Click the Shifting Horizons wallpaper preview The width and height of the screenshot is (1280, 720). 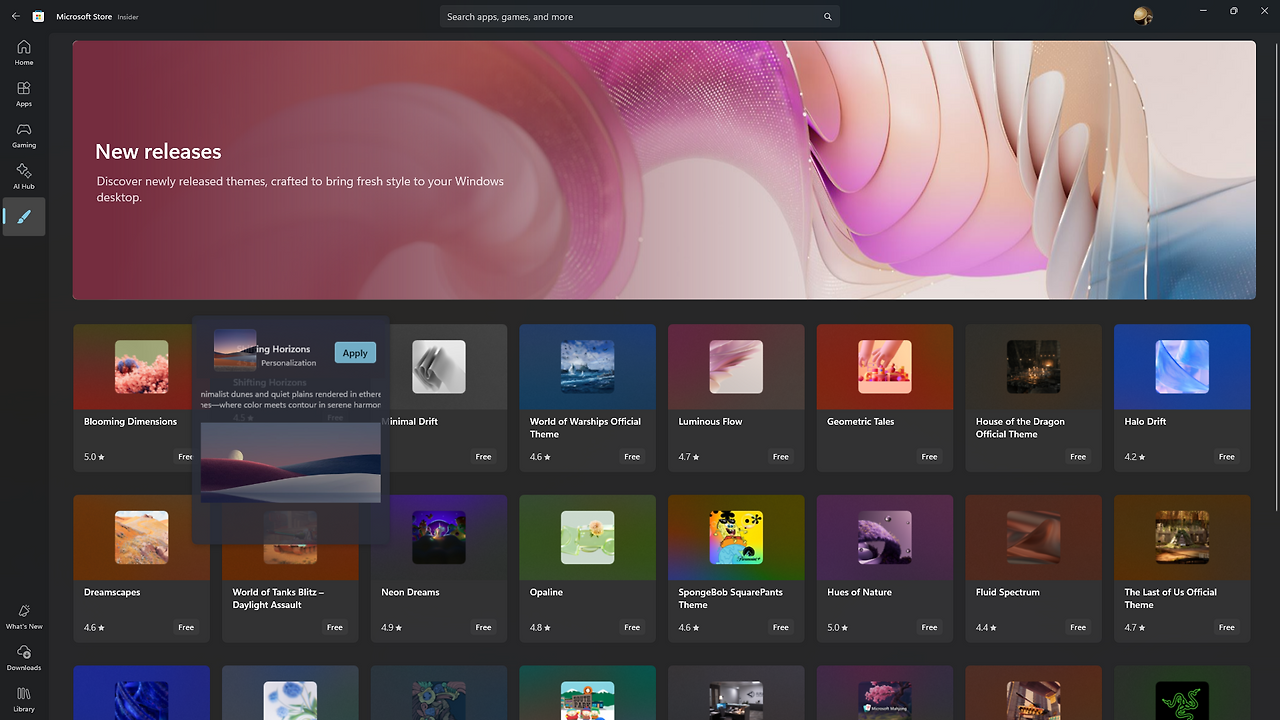pos(289,461)
